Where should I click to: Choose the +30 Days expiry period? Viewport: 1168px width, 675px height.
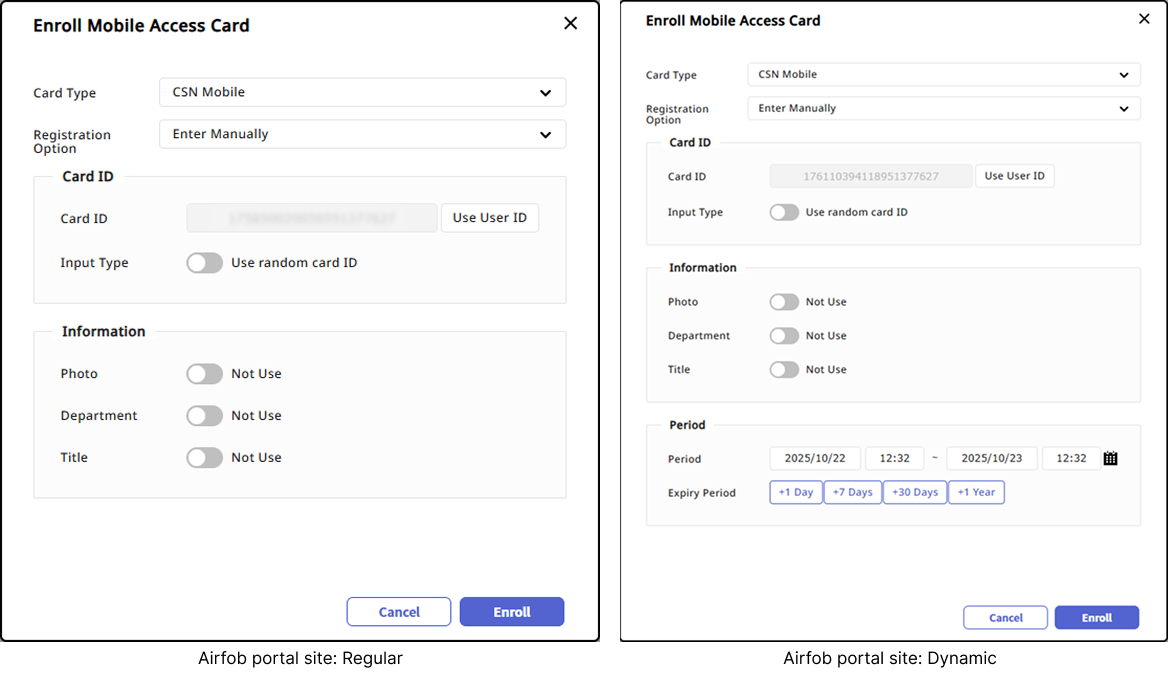pos(914,492)
